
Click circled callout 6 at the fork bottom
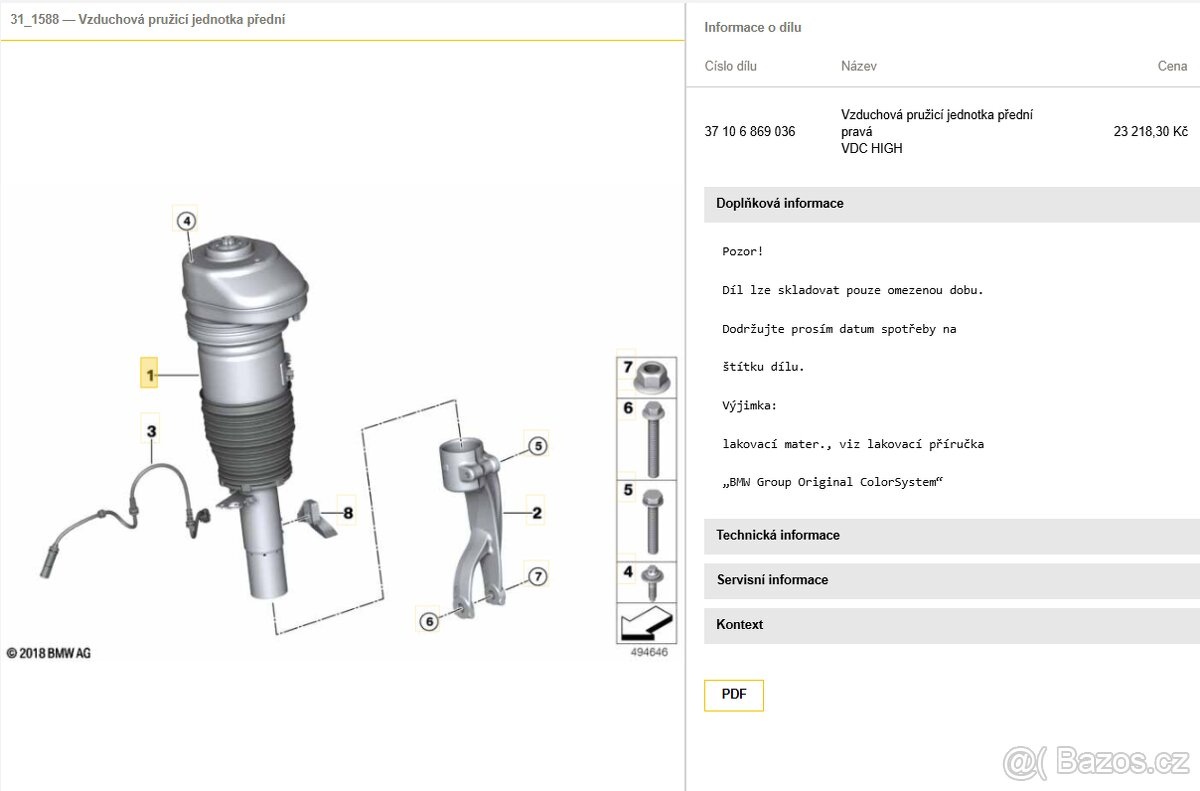pyautogui.click(x=428, y=622)
